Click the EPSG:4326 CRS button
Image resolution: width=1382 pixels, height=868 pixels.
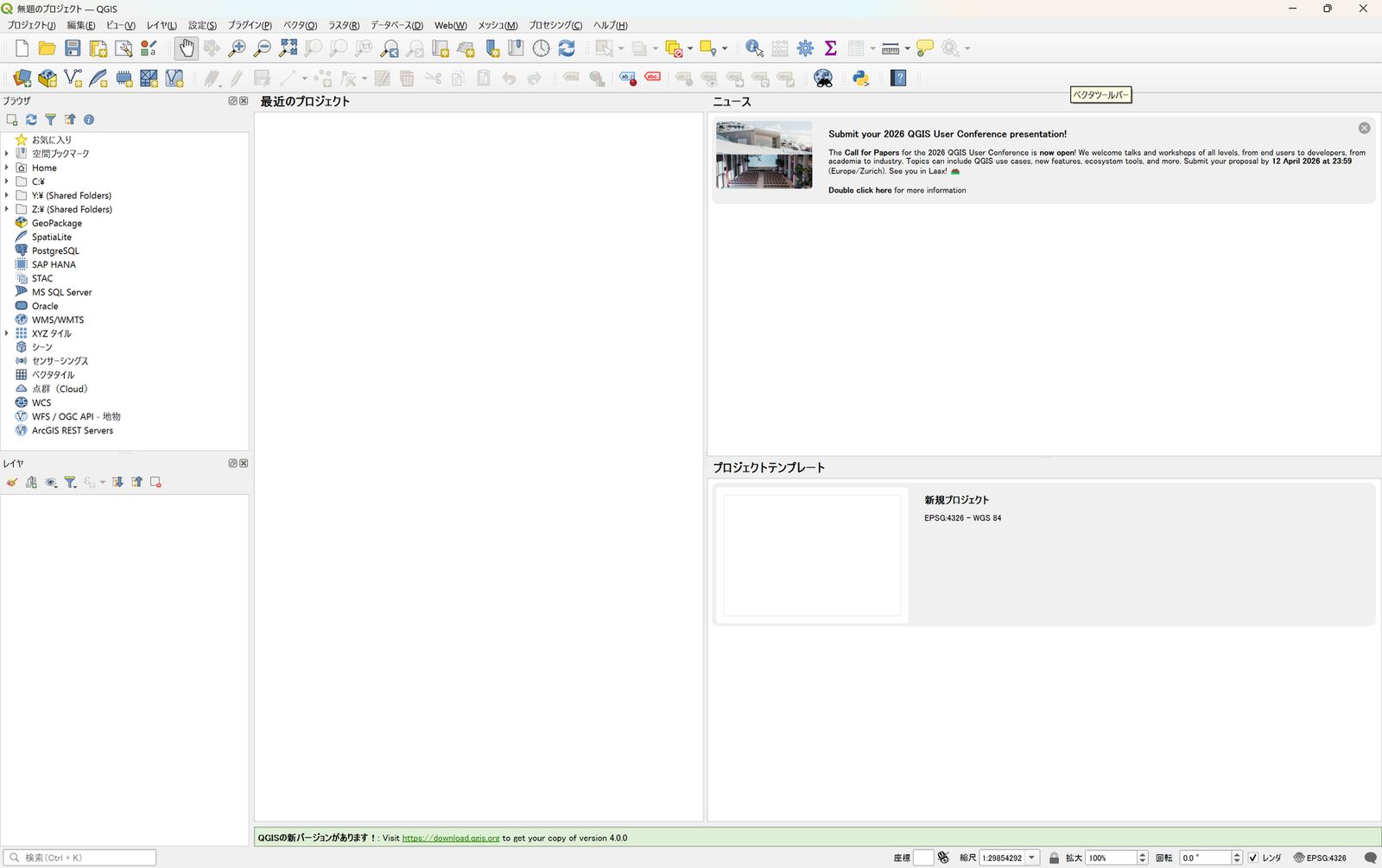click(1320, 858)
